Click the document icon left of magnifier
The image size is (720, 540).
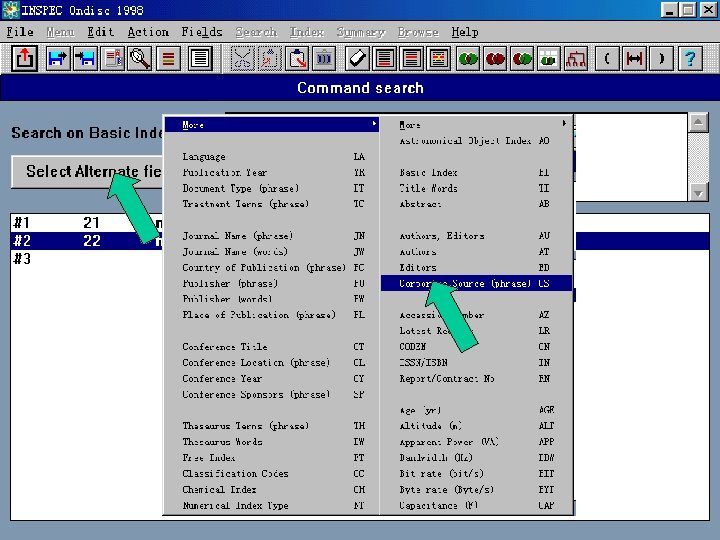tap(113, 58)
